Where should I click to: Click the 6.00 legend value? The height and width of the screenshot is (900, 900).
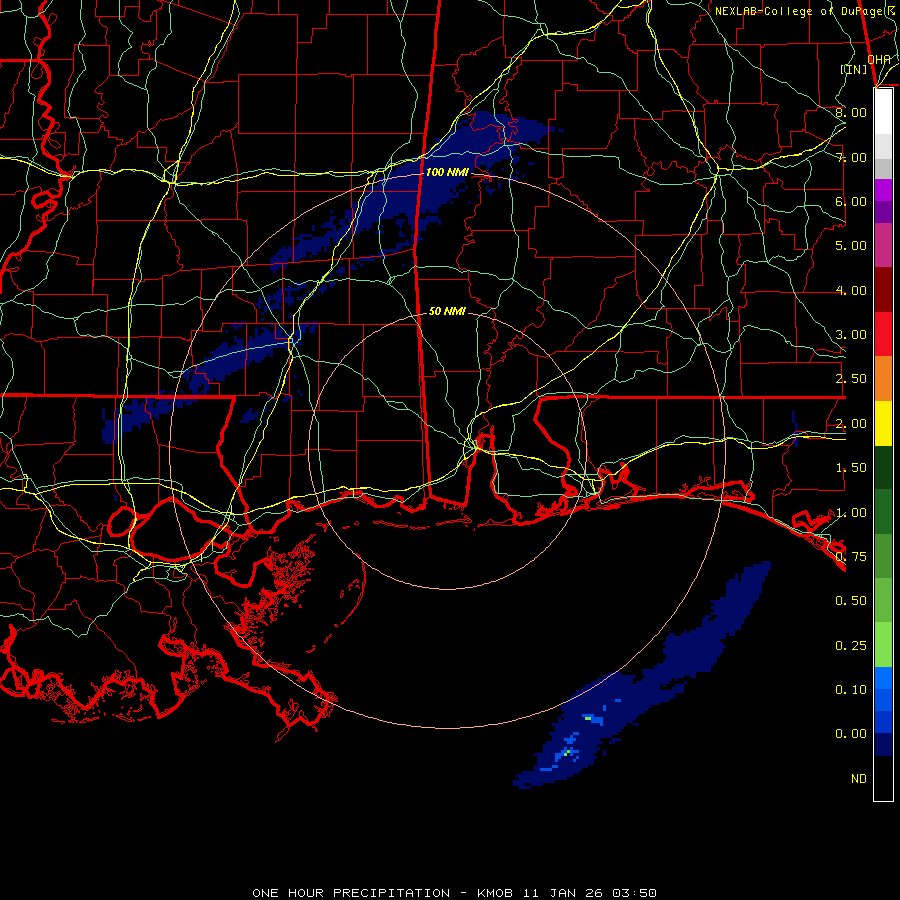[x=851, y=201]
